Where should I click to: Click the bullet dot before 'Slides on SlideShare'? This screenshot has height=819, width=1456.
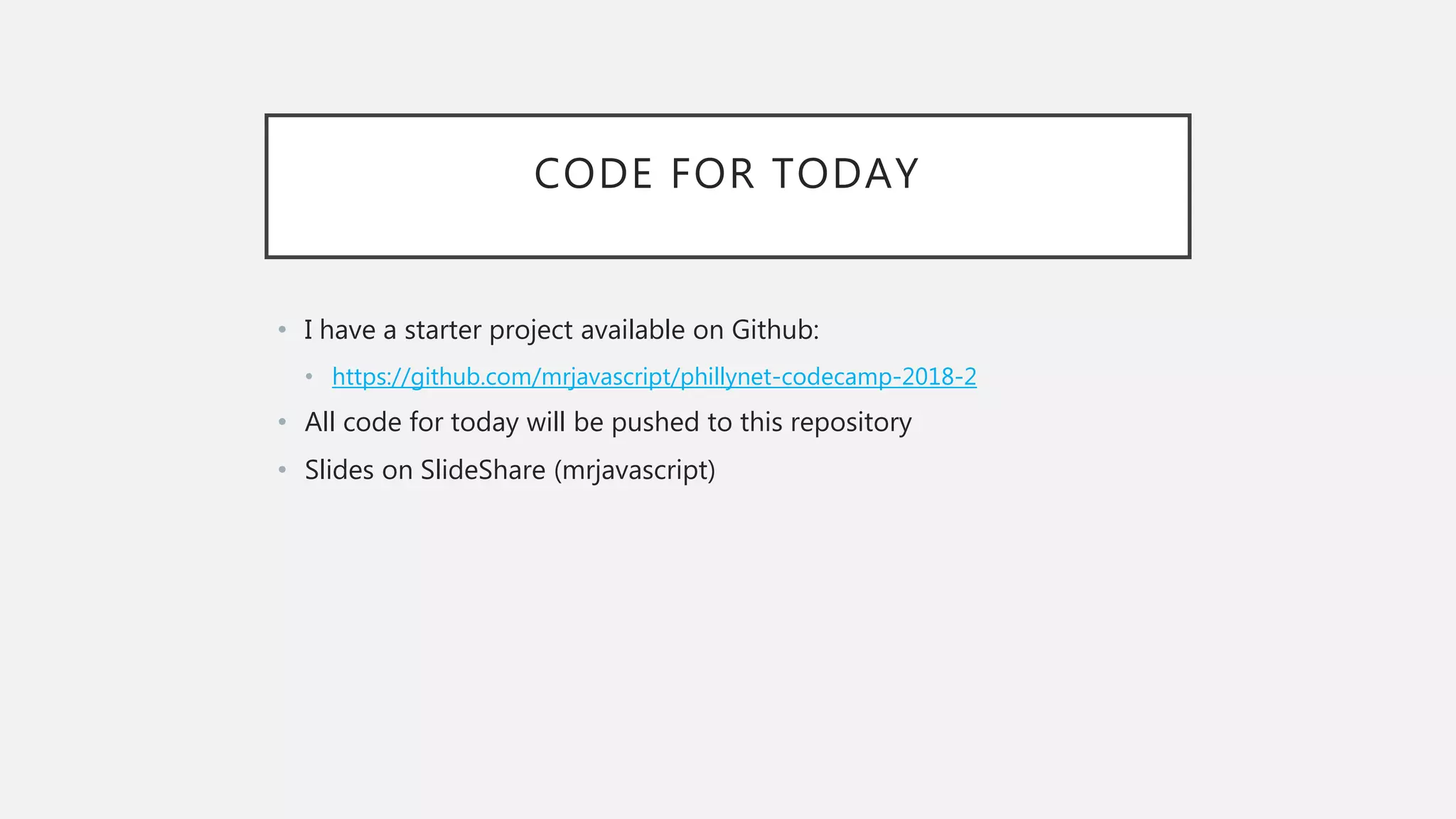point(282,470)
